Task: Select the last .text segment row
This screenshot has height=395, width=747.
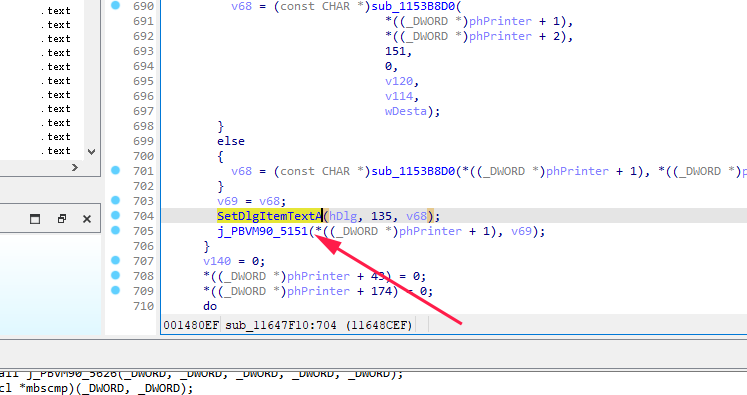Action: point(56,151)
